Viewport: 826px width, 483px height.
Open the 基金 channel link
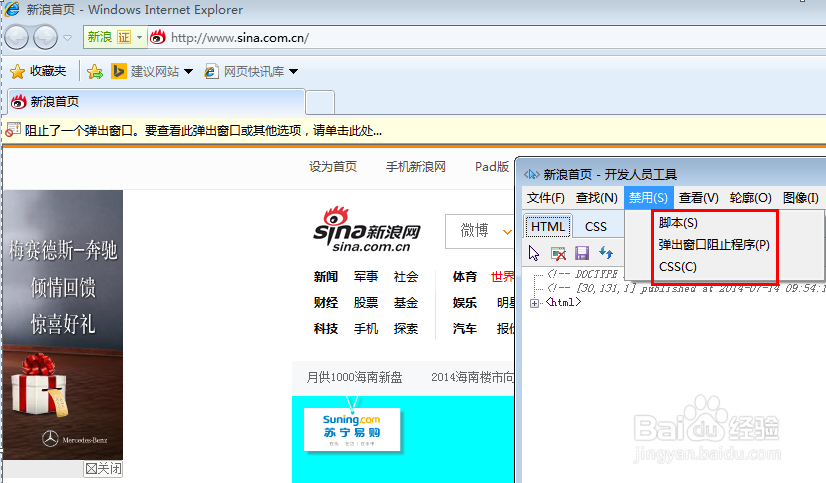click(x=406, y=303)
